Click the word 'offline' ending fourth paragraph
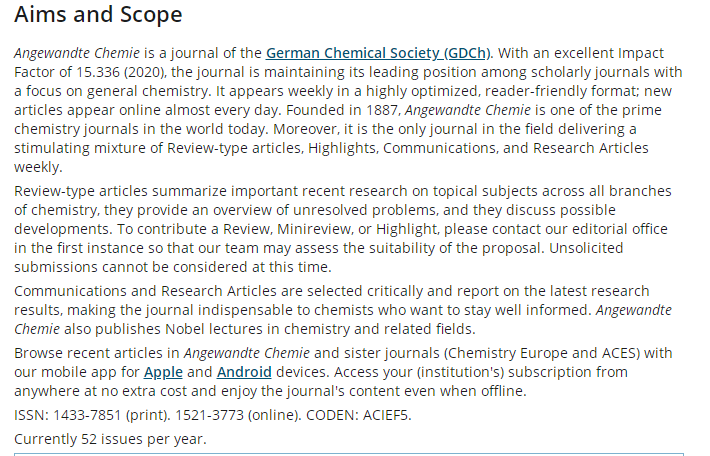The image size is (710, 456). click(x=502, y=391)
